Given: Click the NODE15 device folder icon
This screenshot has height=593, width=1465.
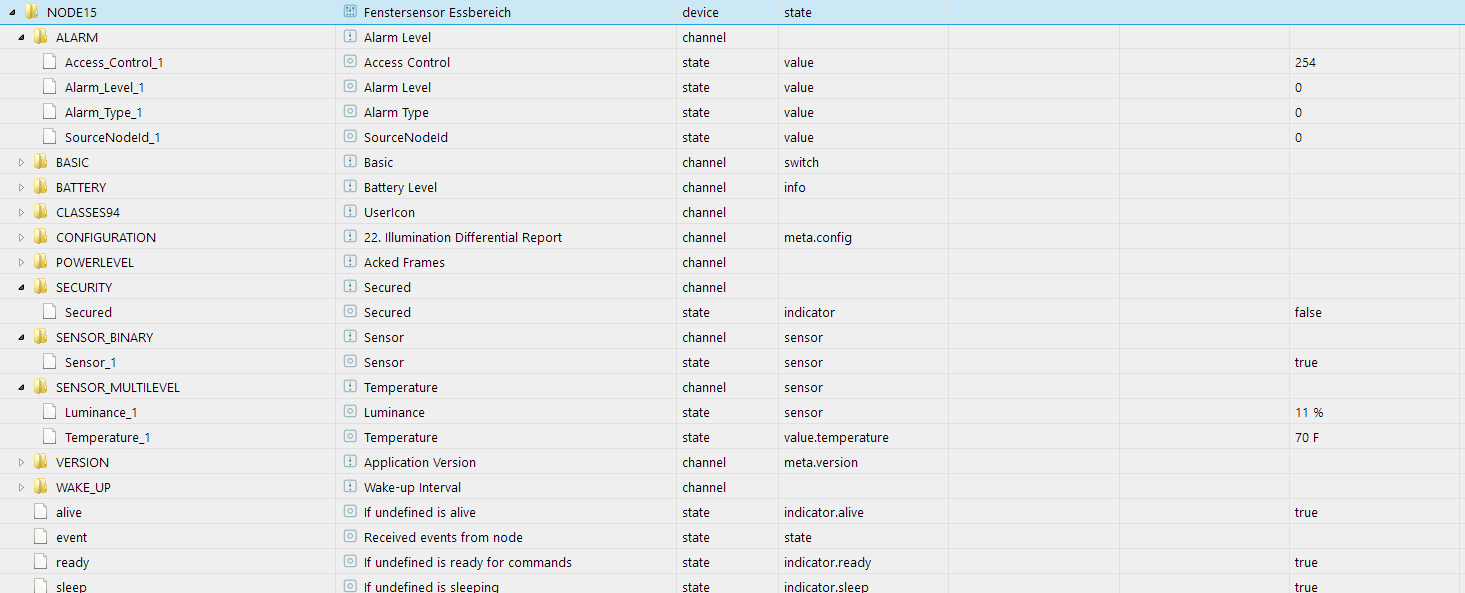Looking at the screenshot, I should click(x=31, y=12).
